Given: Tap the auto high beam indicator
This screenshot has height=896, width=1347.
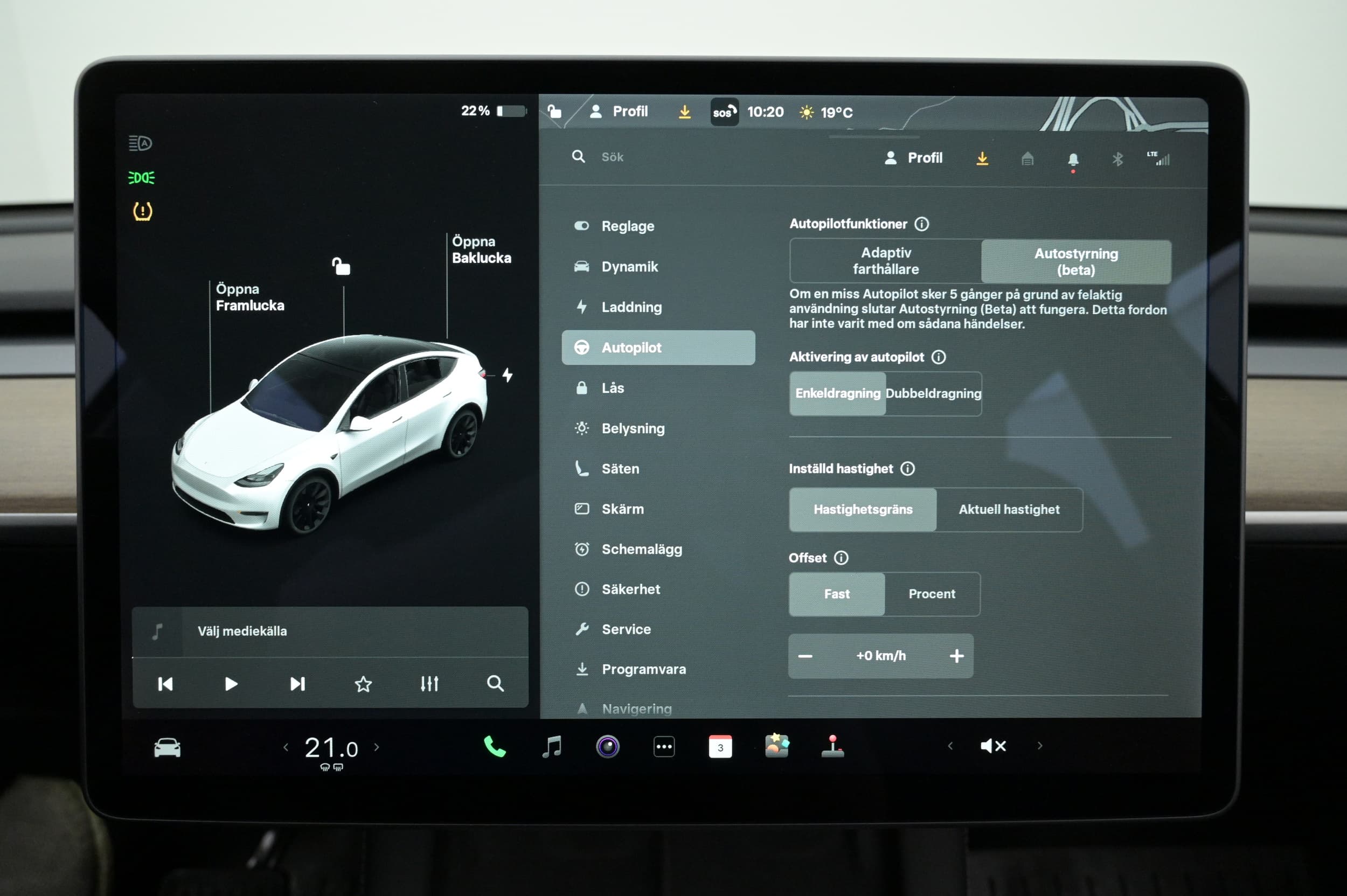Looking at the screenshot, I should [x=140, y=143].
